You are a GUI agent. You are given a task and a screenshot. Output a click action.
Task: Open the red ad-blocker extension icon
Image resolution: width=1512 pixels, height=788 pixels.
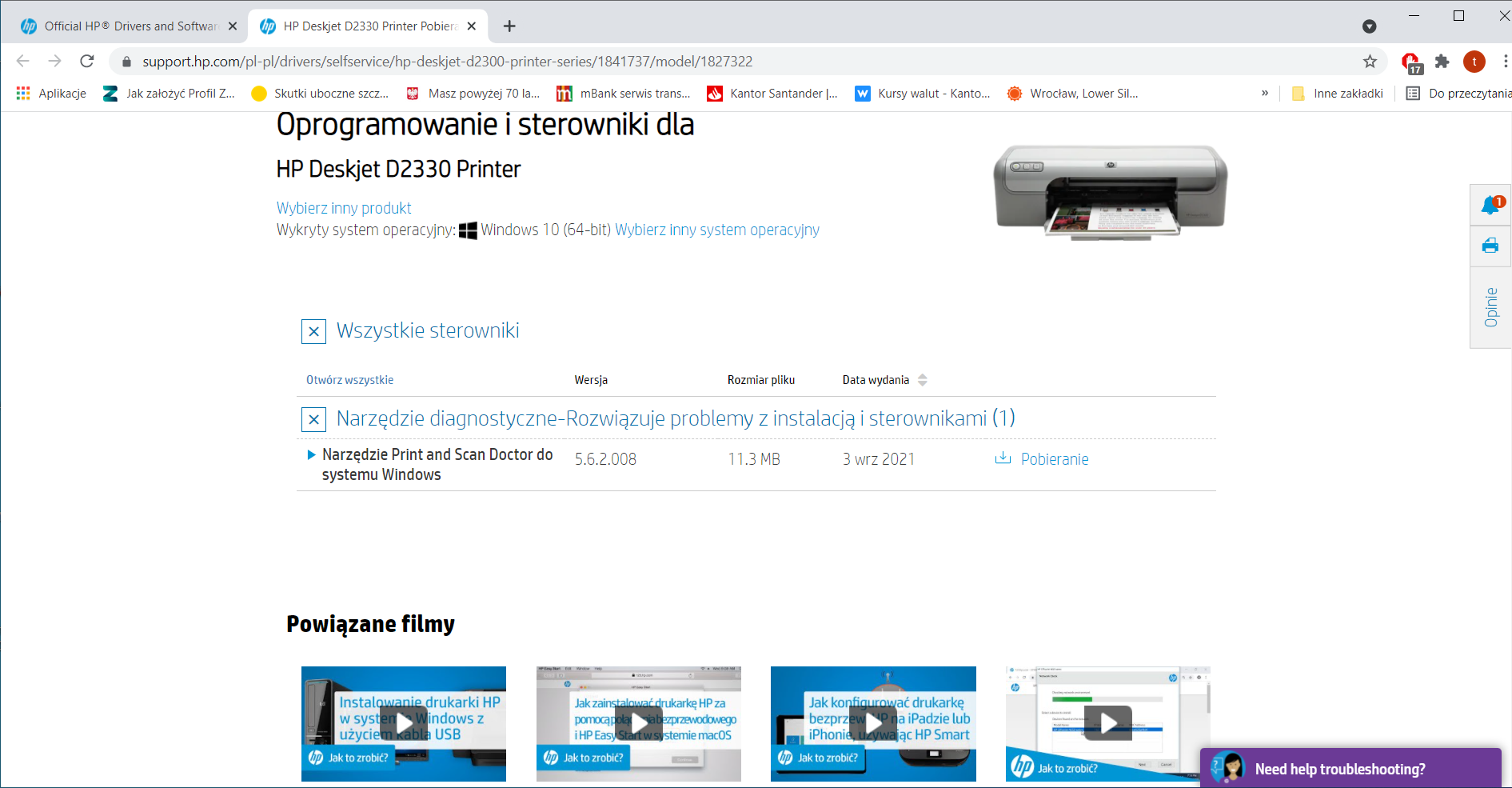[x=1410, y=62]
